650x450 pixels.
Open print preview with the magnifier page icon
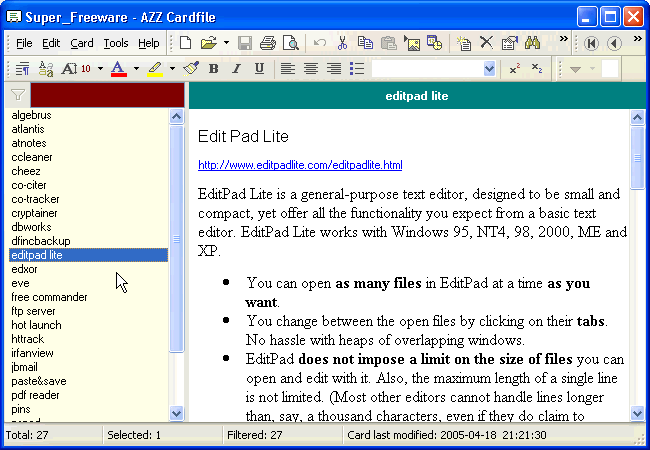pyautogui.click(x=291, y=43)
